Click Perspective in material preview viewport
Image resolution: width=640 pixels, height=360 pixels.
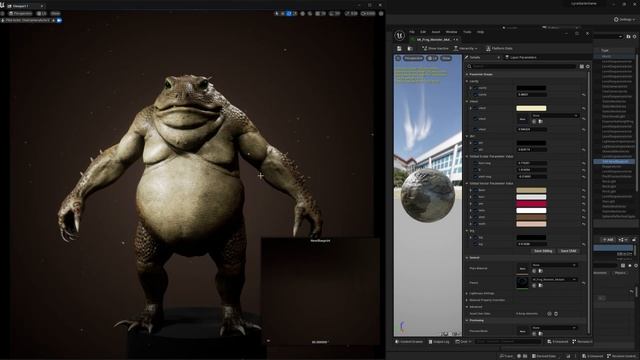click(413, 58)
